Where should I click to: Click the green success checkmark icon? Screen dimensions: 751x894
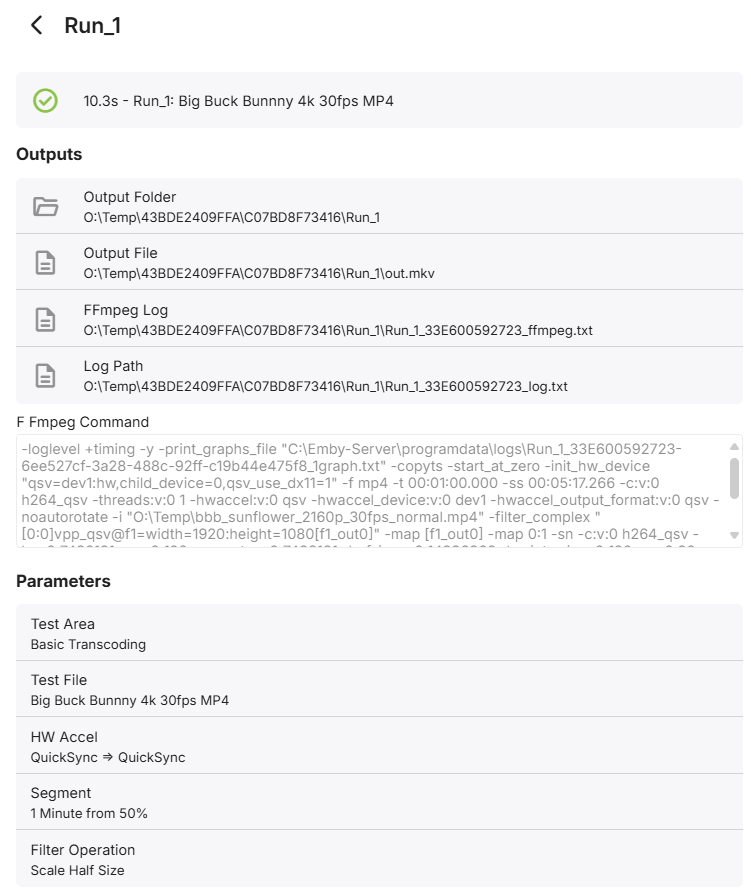pyautogui.click(x=45, y=100)
